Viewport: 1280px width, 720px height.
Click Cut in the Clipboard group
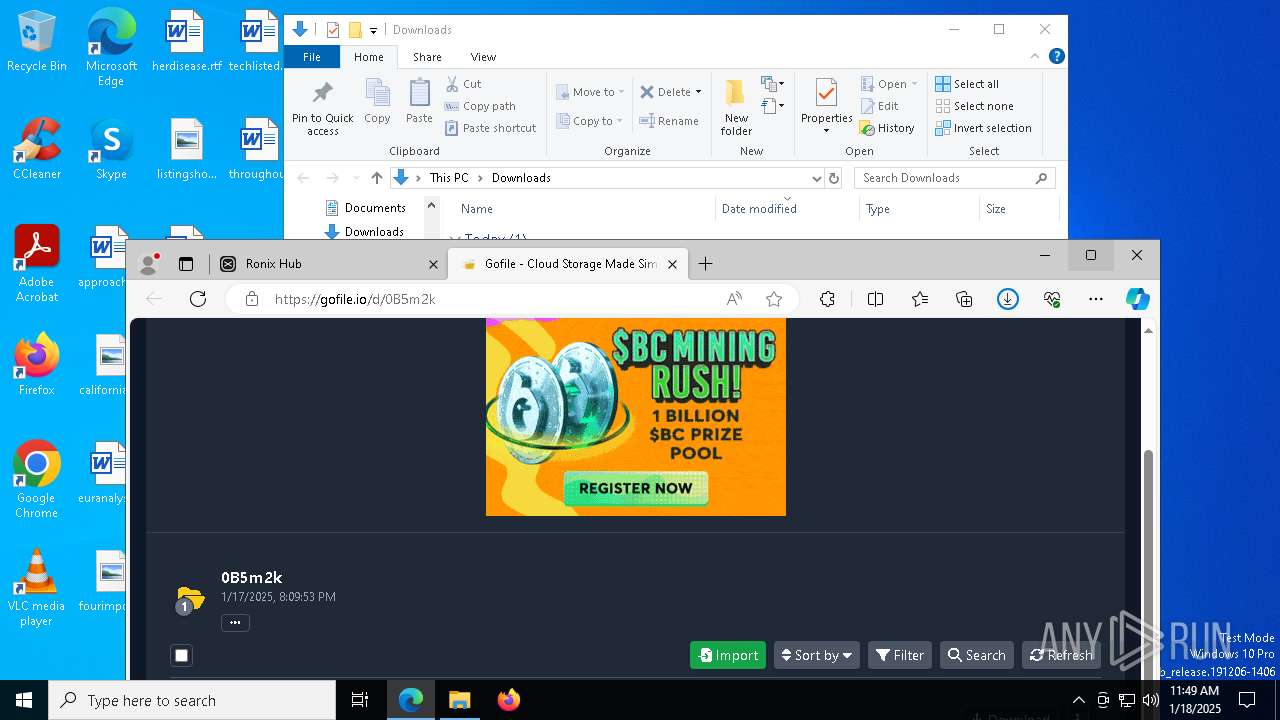tap(463, 84)
